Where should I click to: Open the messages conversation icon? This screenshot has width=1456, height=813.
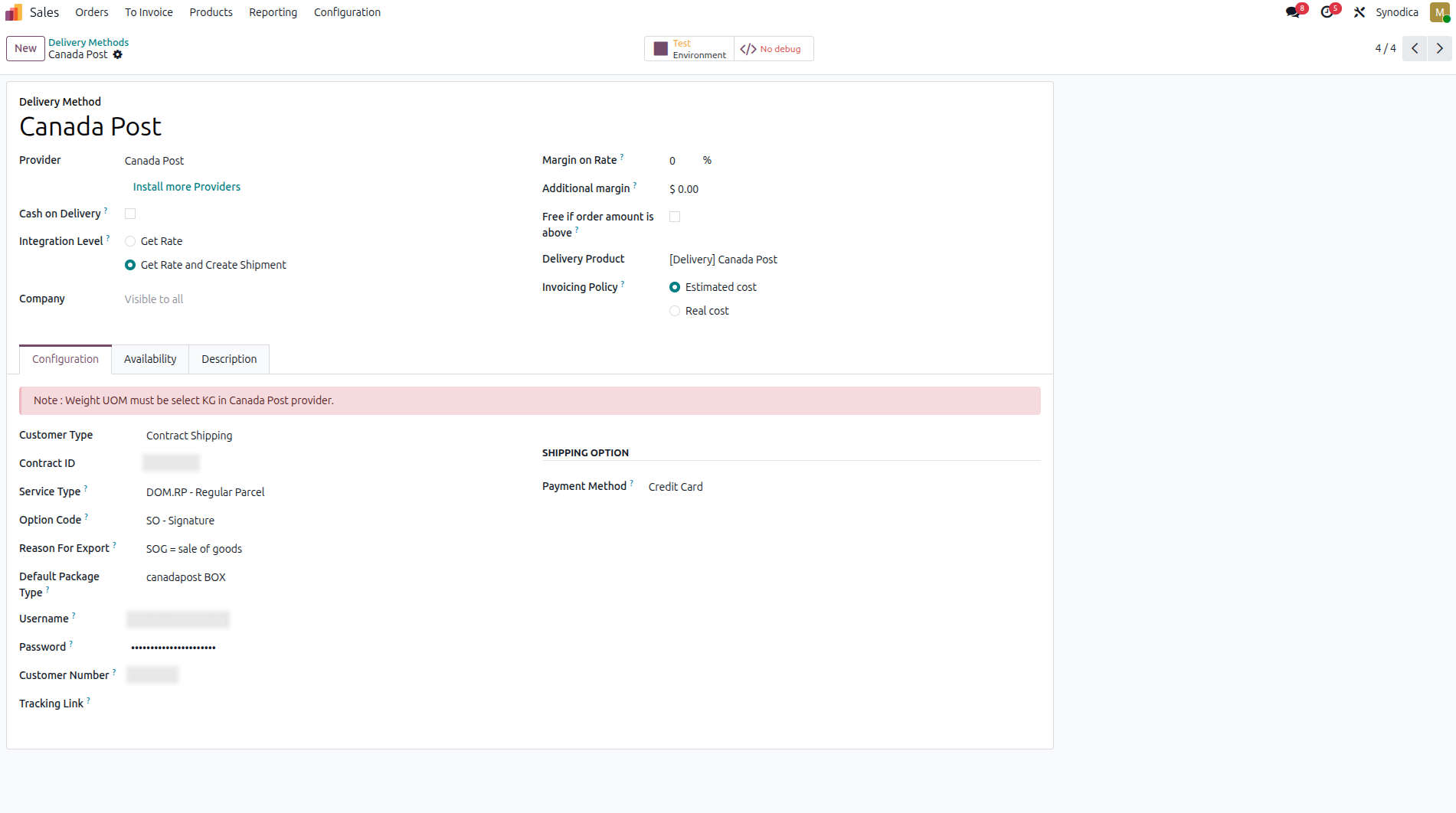(1293, 12)
